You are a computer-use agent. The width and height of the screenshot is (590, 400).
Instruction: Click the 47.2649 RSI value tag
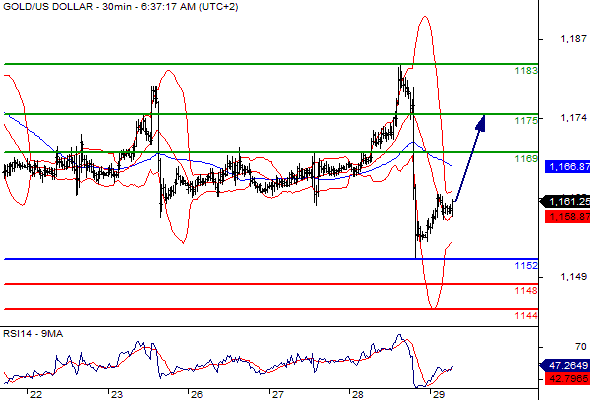point(566,365)
